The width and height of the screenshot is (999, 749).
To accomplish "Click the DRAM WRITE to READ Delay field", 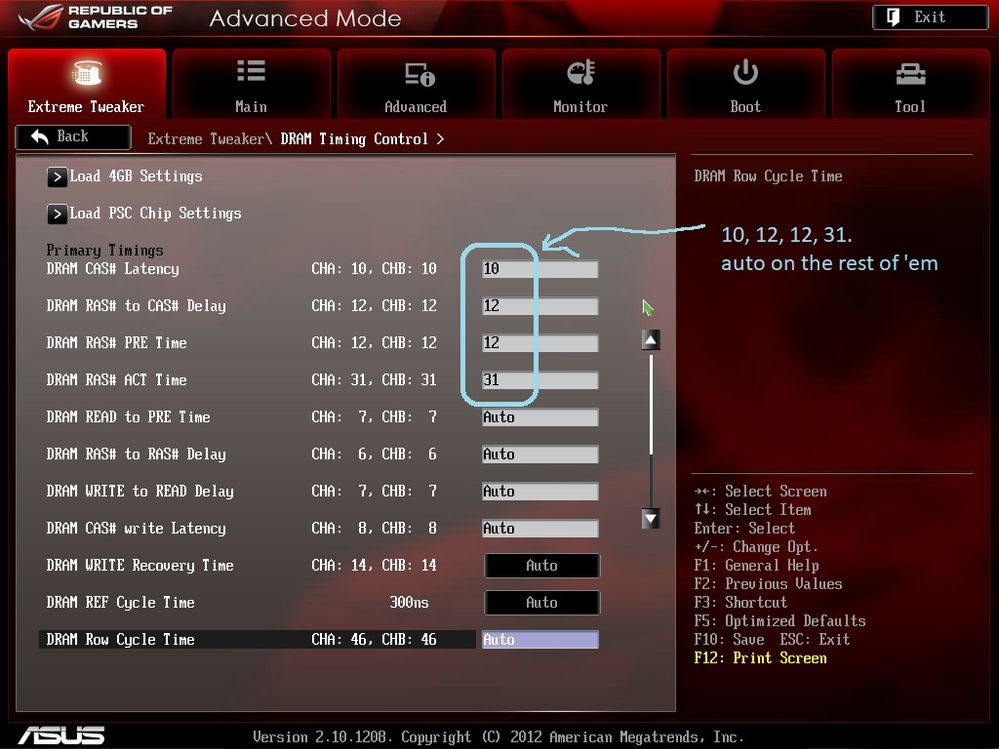I will point(540,491).
